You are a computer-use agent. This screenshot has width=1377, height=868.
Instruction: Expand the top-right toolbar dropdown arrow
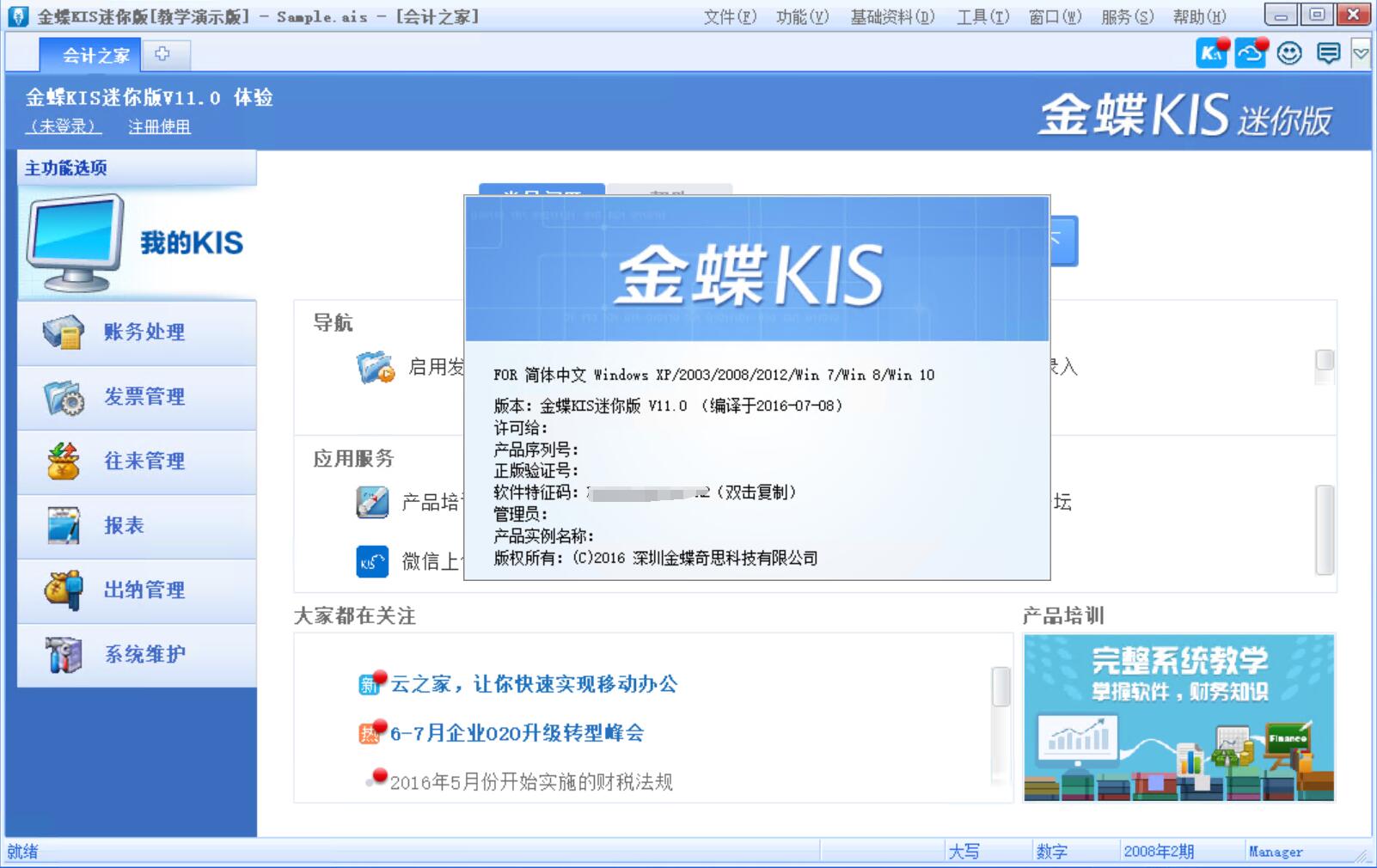tap(1360, 53)
